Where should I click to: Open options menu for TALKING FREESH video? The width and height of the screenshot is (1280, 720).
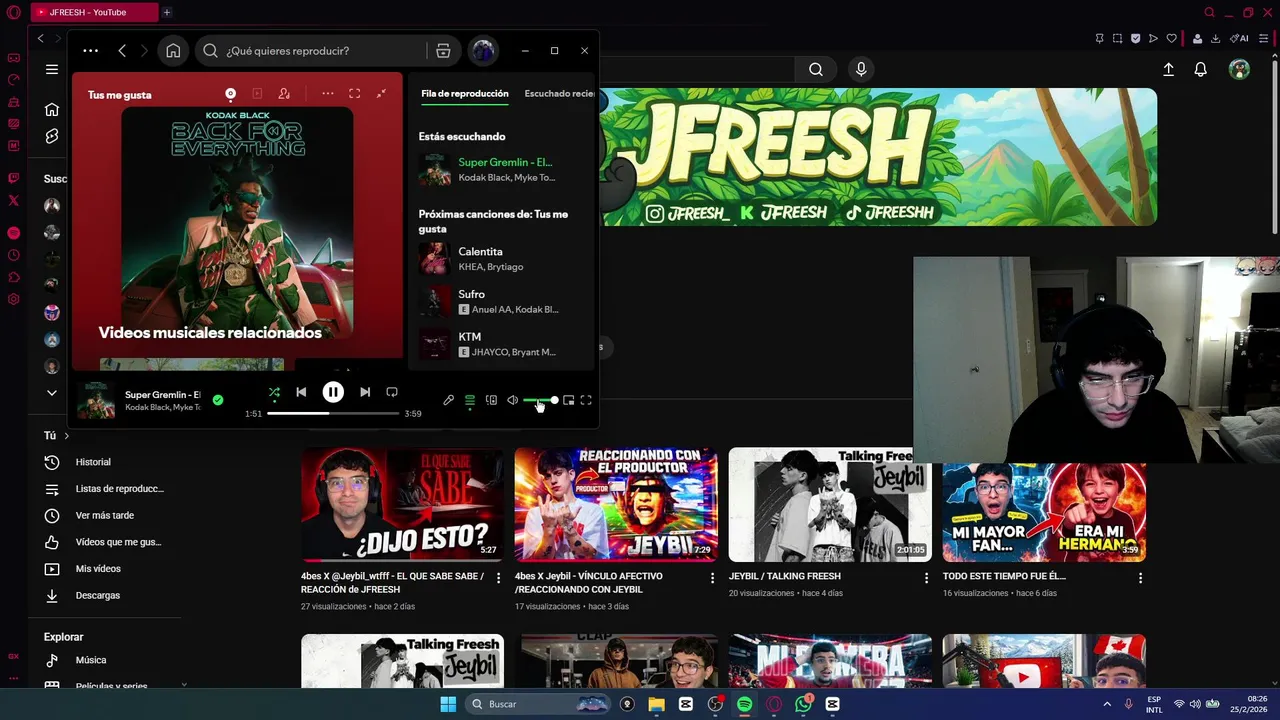pos(926,578)
